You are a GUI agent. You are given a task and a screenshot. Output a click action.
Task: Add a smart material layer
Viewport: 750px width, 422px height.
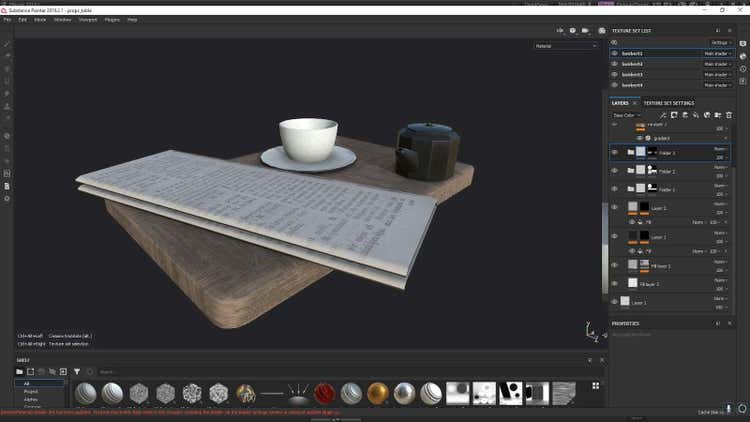pos(707,115)
